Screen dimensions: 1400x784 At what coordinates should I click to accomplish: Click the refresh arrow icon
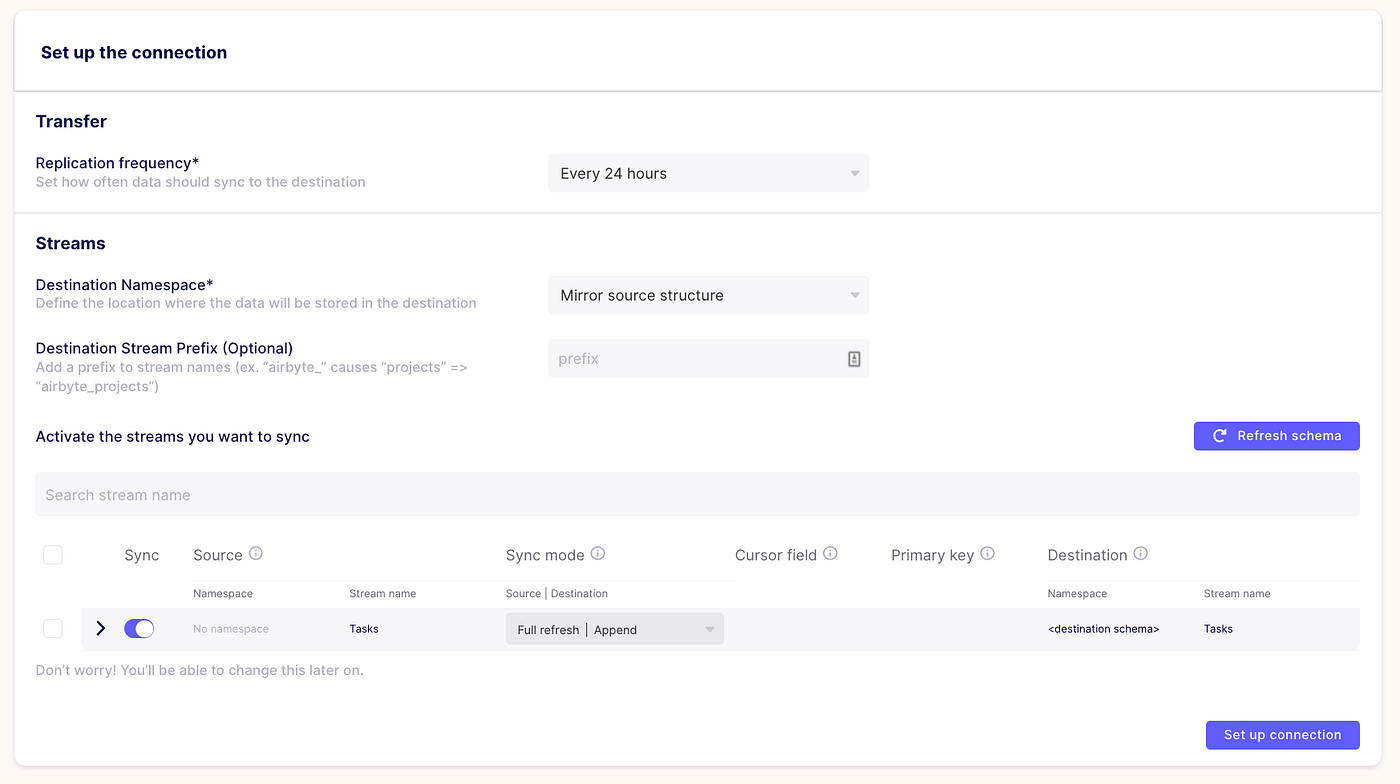coord(1220,436)
